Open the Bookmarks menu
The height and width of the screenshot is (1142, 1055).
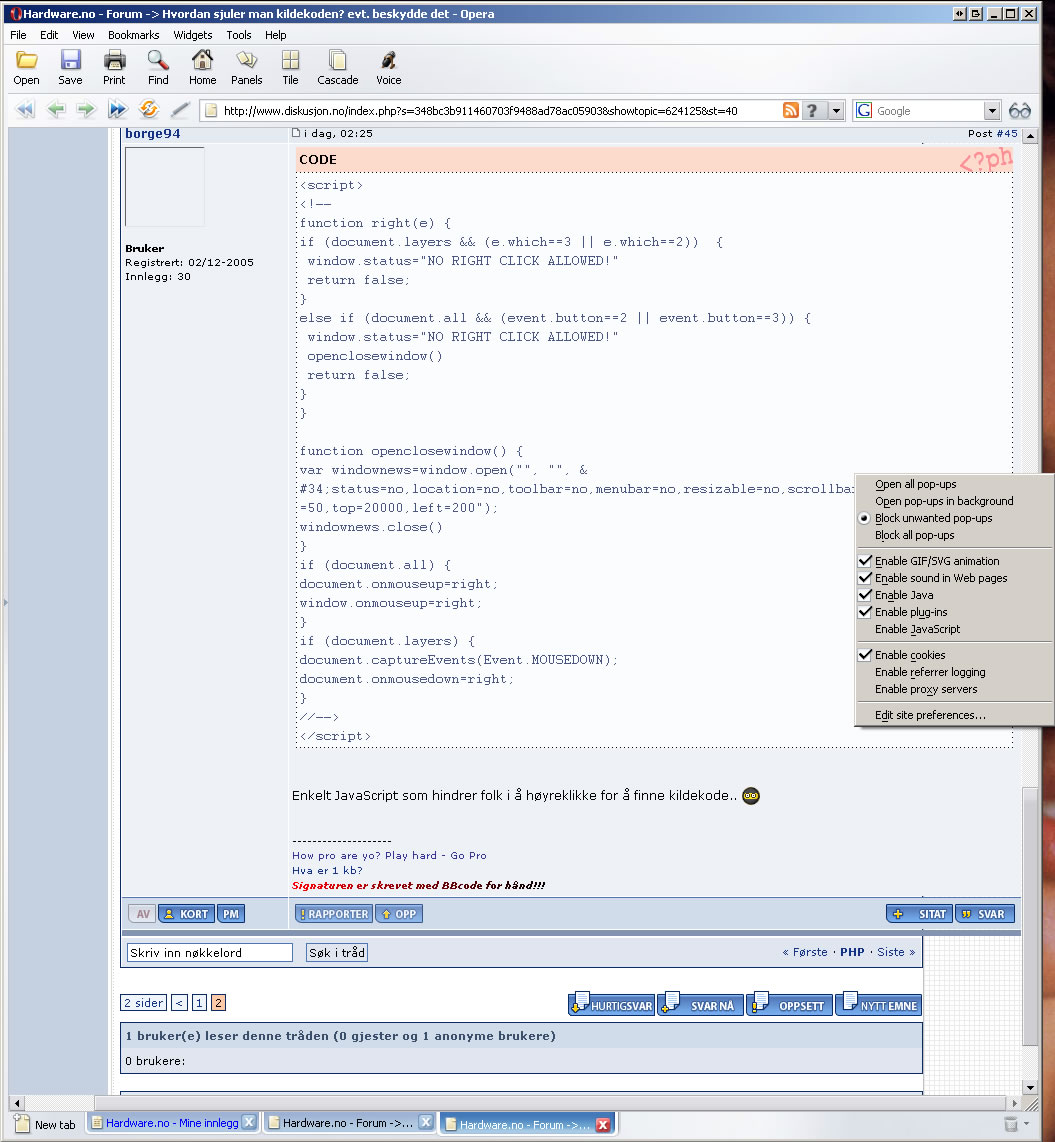pyautogui.click(x=133, y=35)
